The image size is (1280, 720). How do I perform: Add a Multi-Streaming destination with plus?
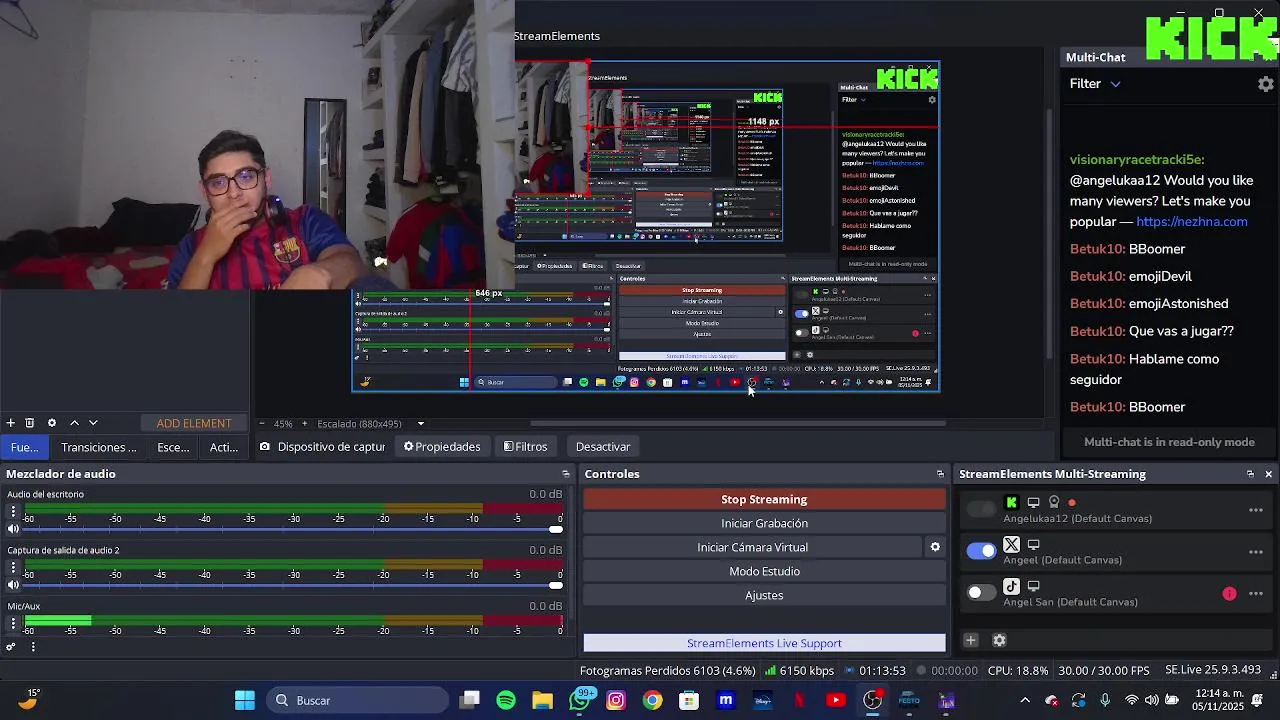[x=970, y=640]
